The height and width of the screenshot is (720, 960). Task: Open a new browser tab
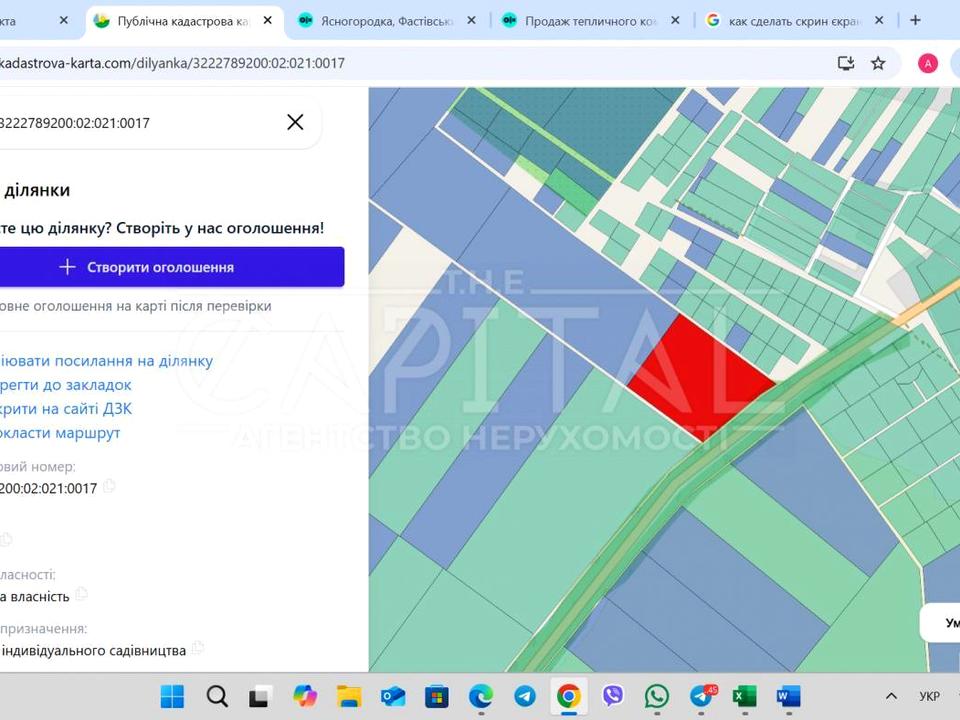tap(915, 20)
